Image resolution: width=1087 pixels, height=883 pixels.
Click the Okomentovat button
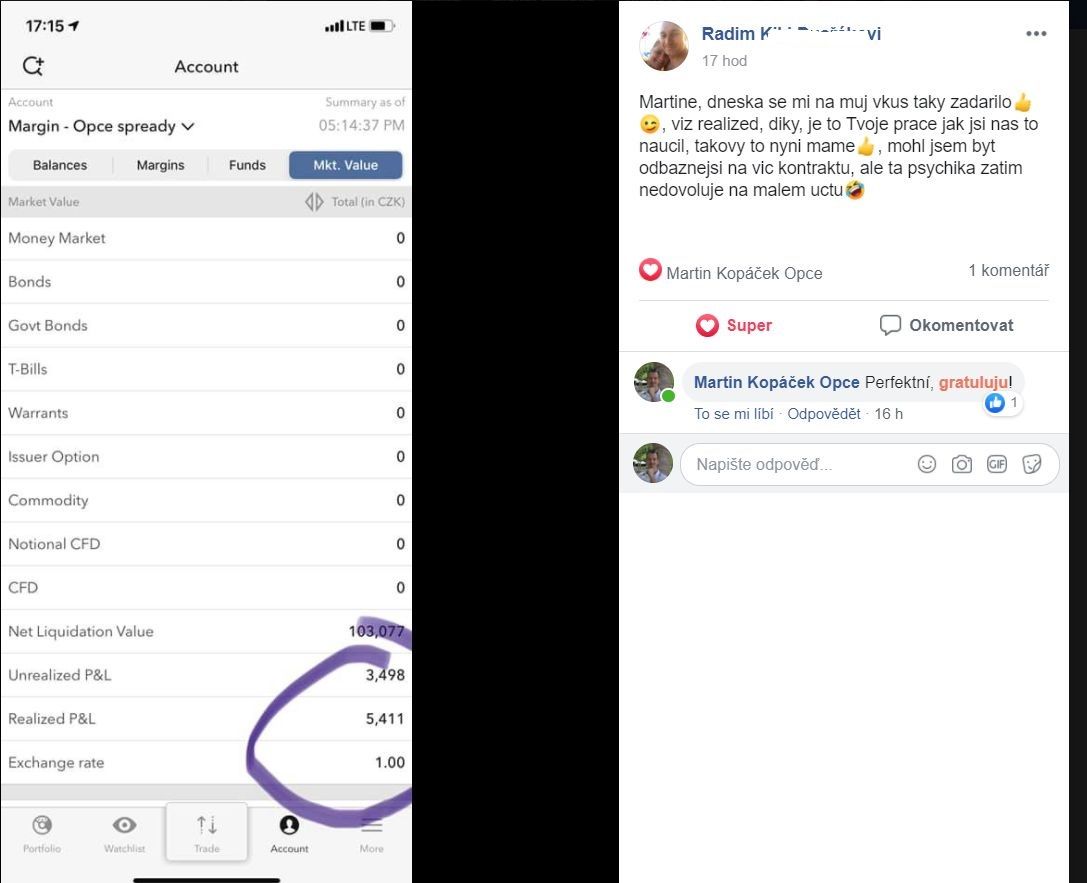946,325
